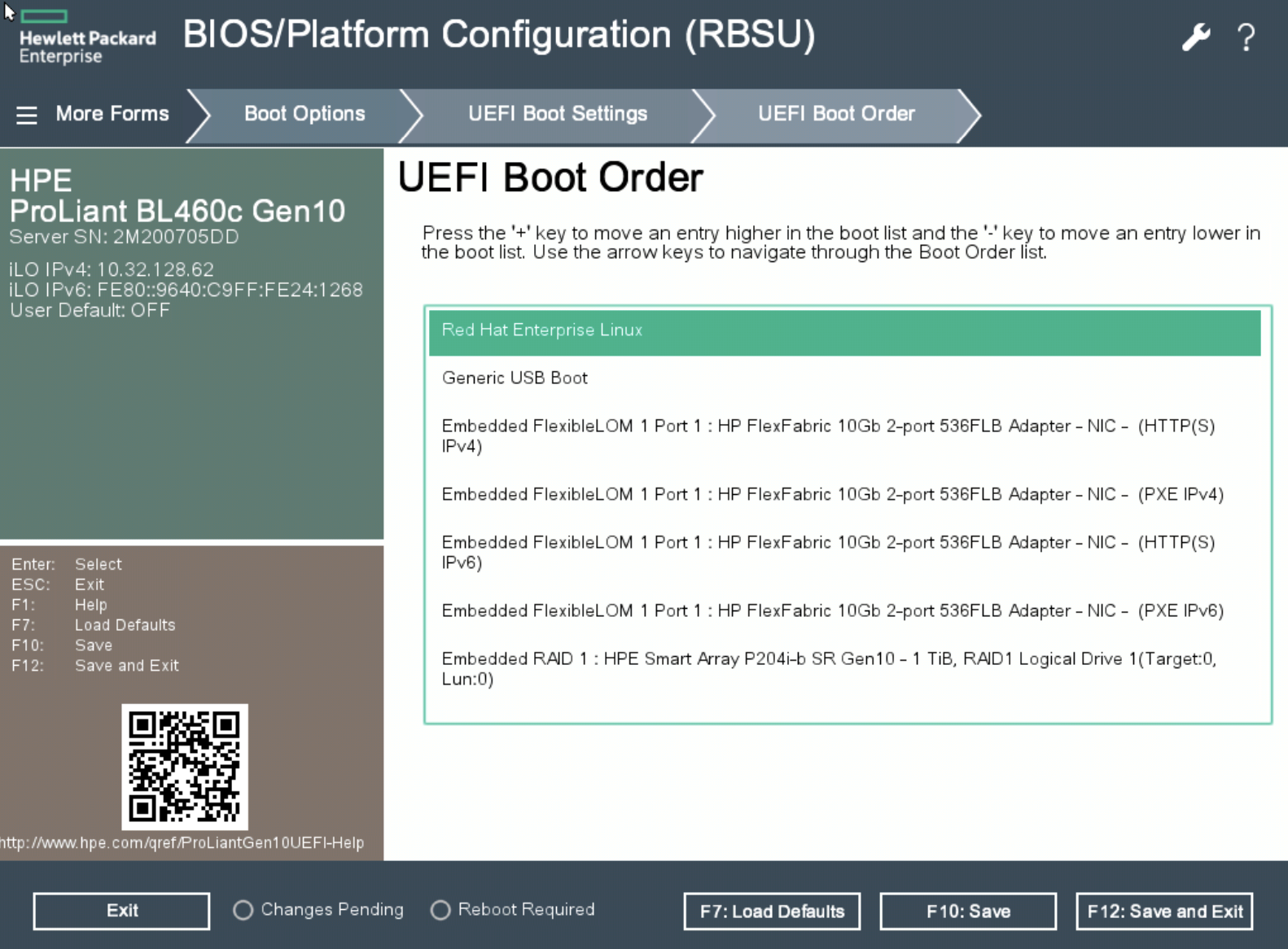Click the QR code help image

(185, 767)
